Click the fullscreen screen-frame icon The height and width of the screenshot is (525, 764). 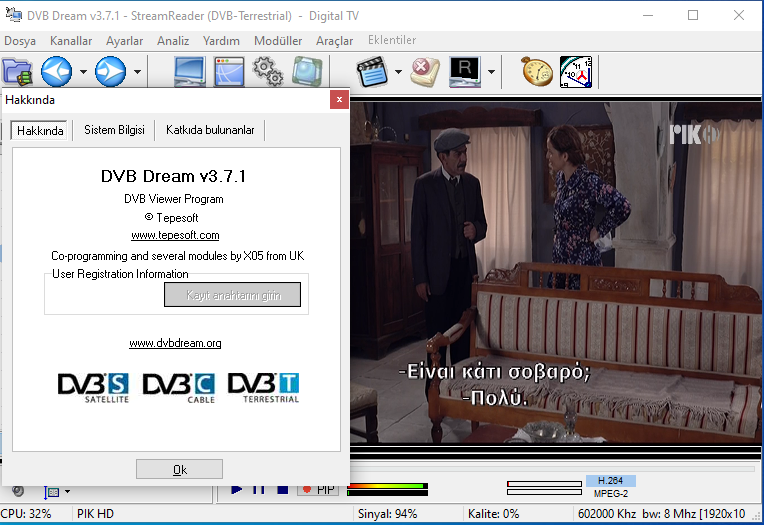click(307, 72)
